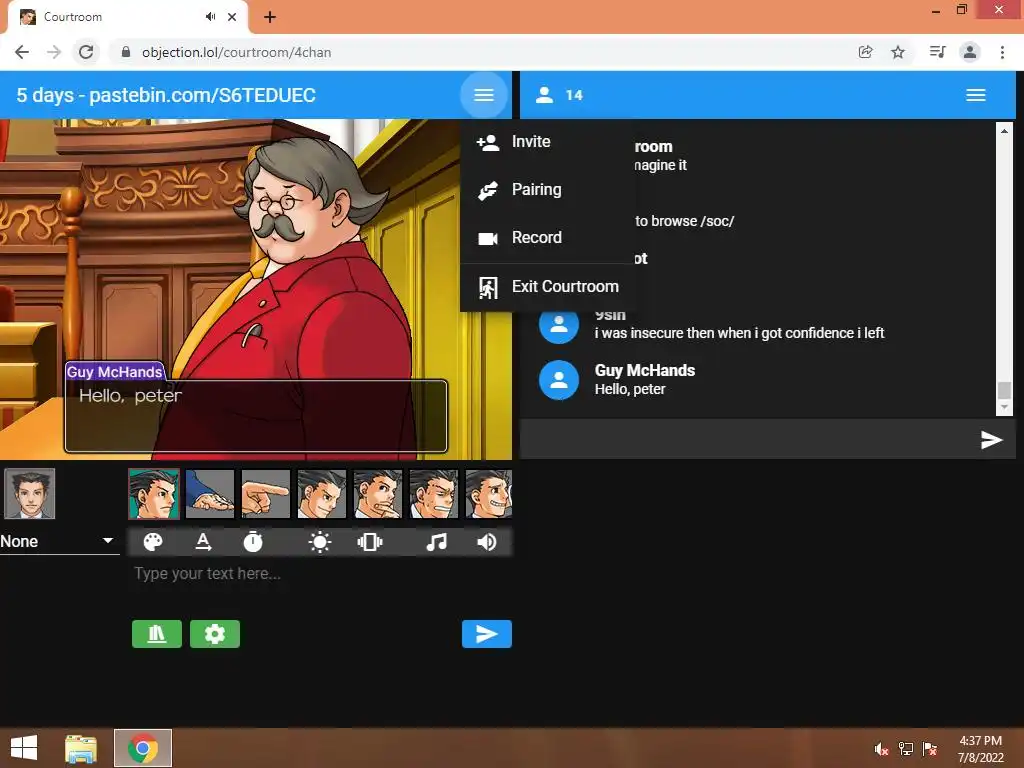
Task: Expand the None speech bubble dropdown
Action: [59, 541]
